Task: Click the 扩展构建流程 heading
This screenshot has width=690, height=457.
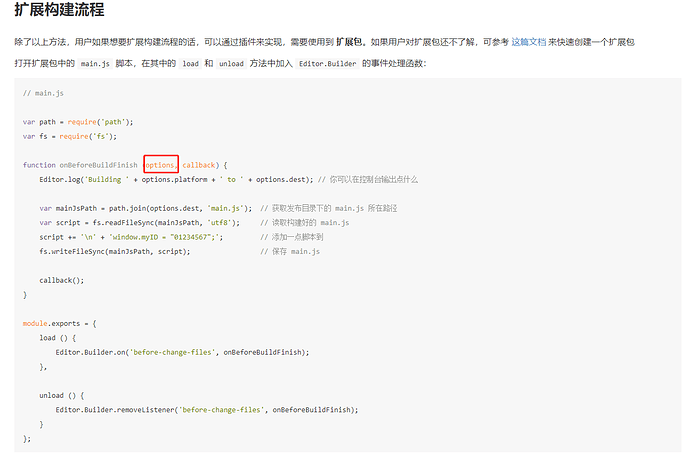Action: 59,9
